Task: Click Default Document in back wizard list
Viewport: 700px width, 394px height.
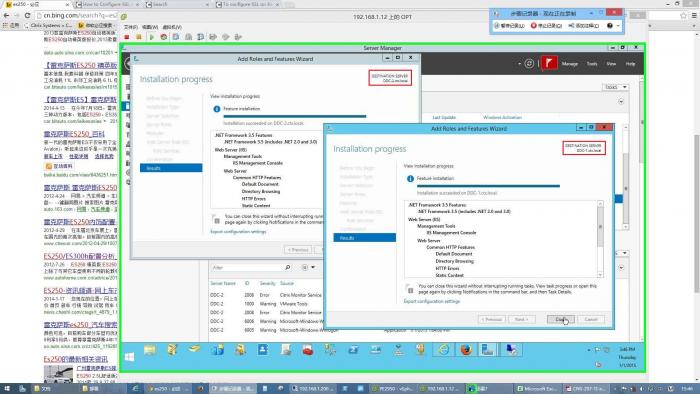Action: click(x=260, y=184)
